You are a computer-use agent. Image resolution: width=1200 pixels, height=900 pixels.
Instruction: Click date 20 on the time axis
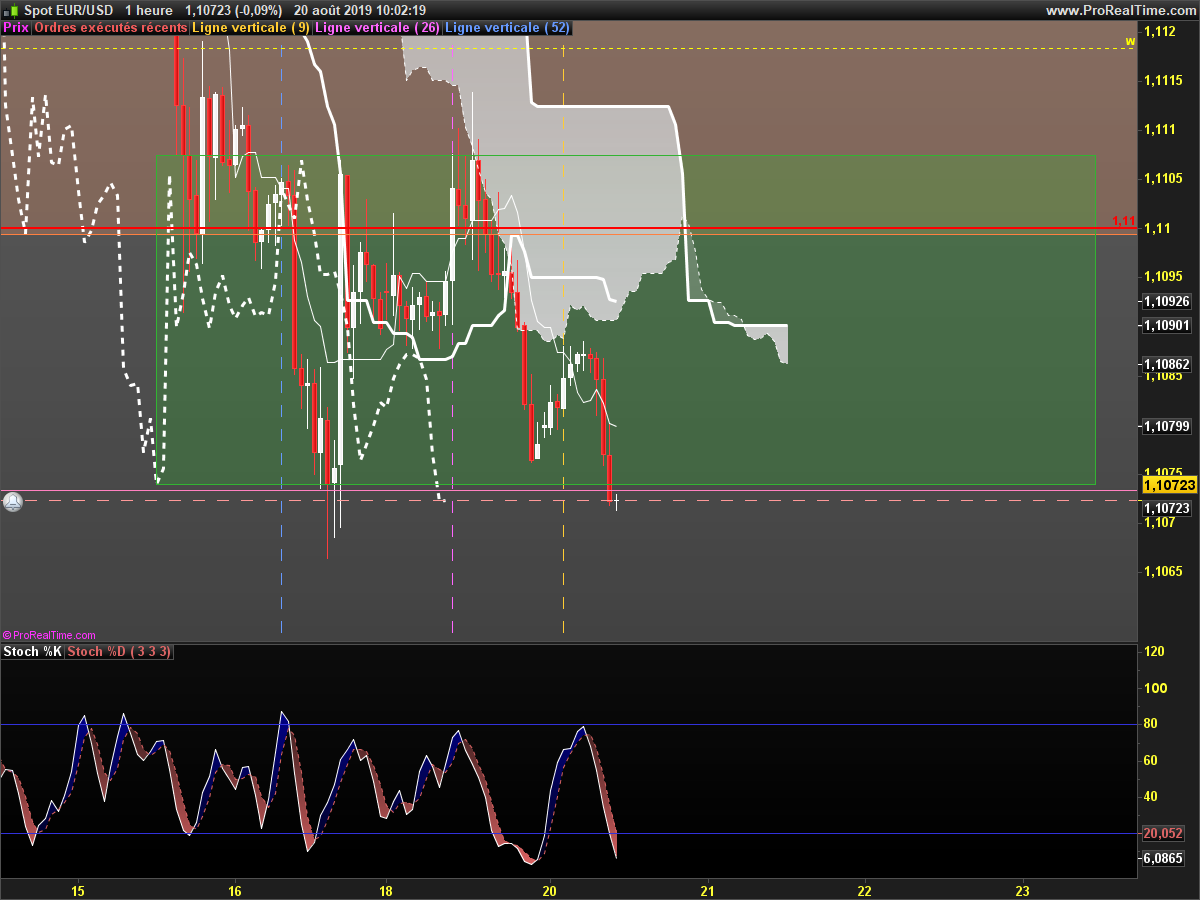click(549, 890)
